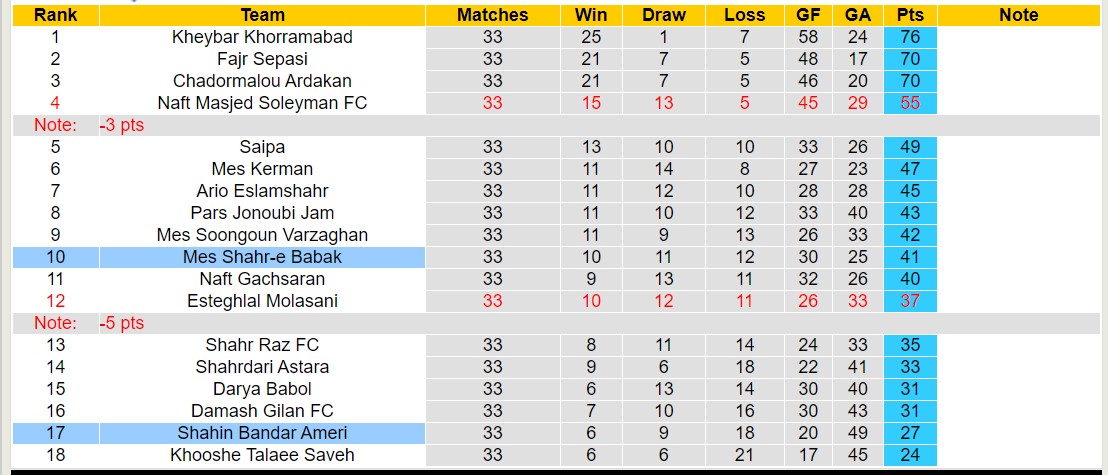
Task: Click Khooshe Talaee Saveh team name
Action: [262, 455]
